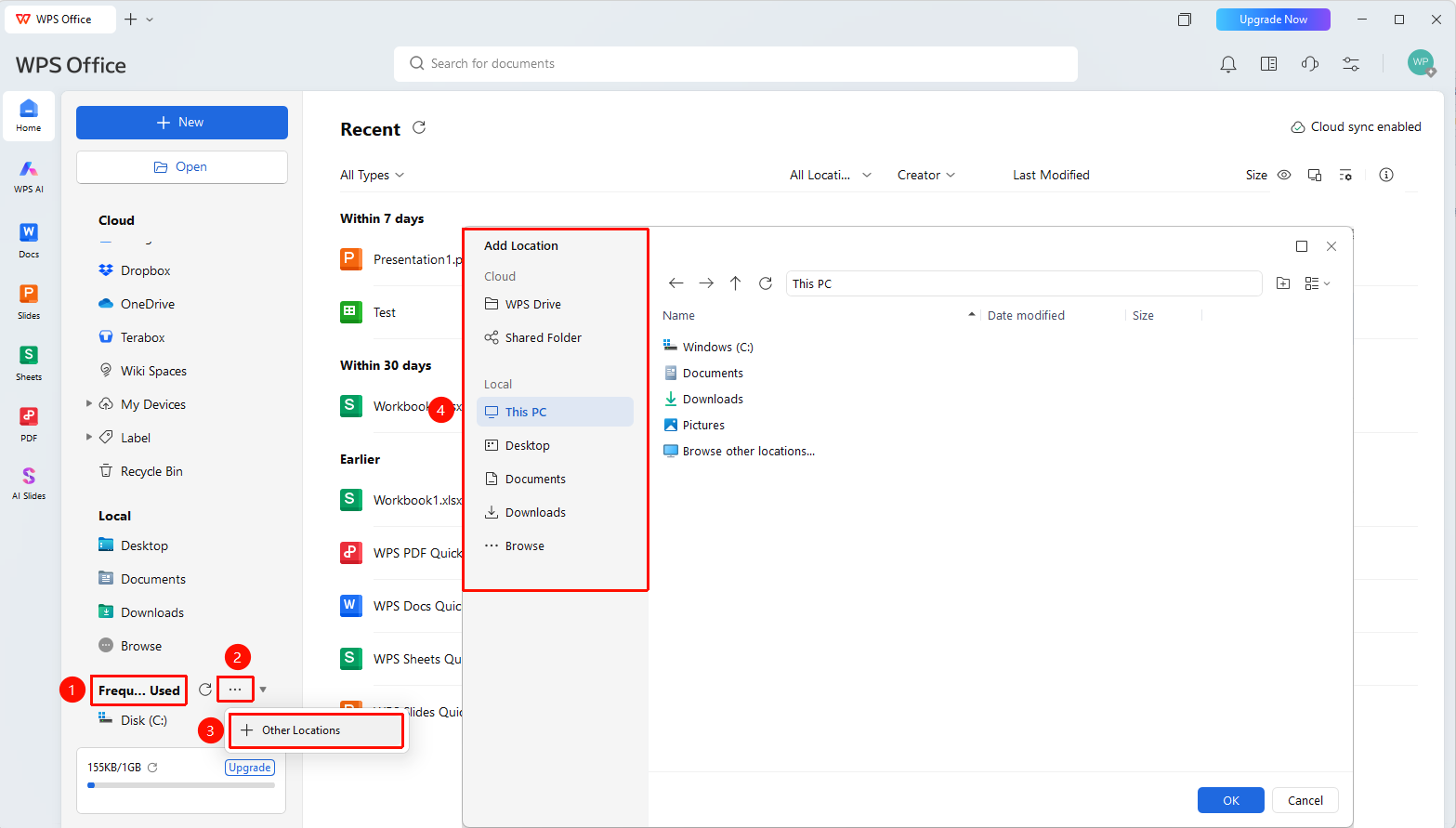Open the All Types filter dropdown

tap(372, 175)
